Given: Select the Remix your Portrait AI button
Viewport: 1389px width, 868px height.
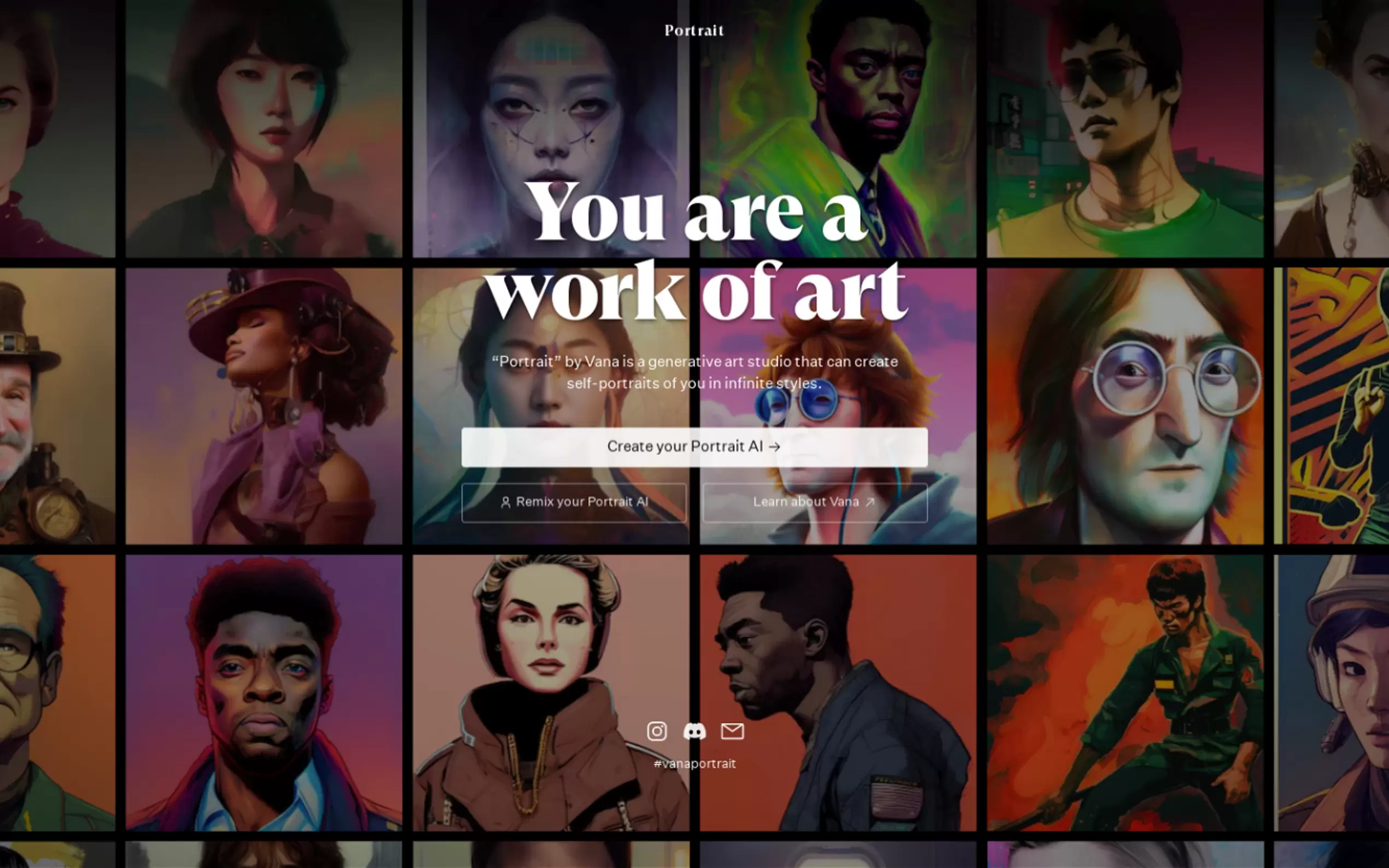Looking at the screenshot, I should point(574,502).
